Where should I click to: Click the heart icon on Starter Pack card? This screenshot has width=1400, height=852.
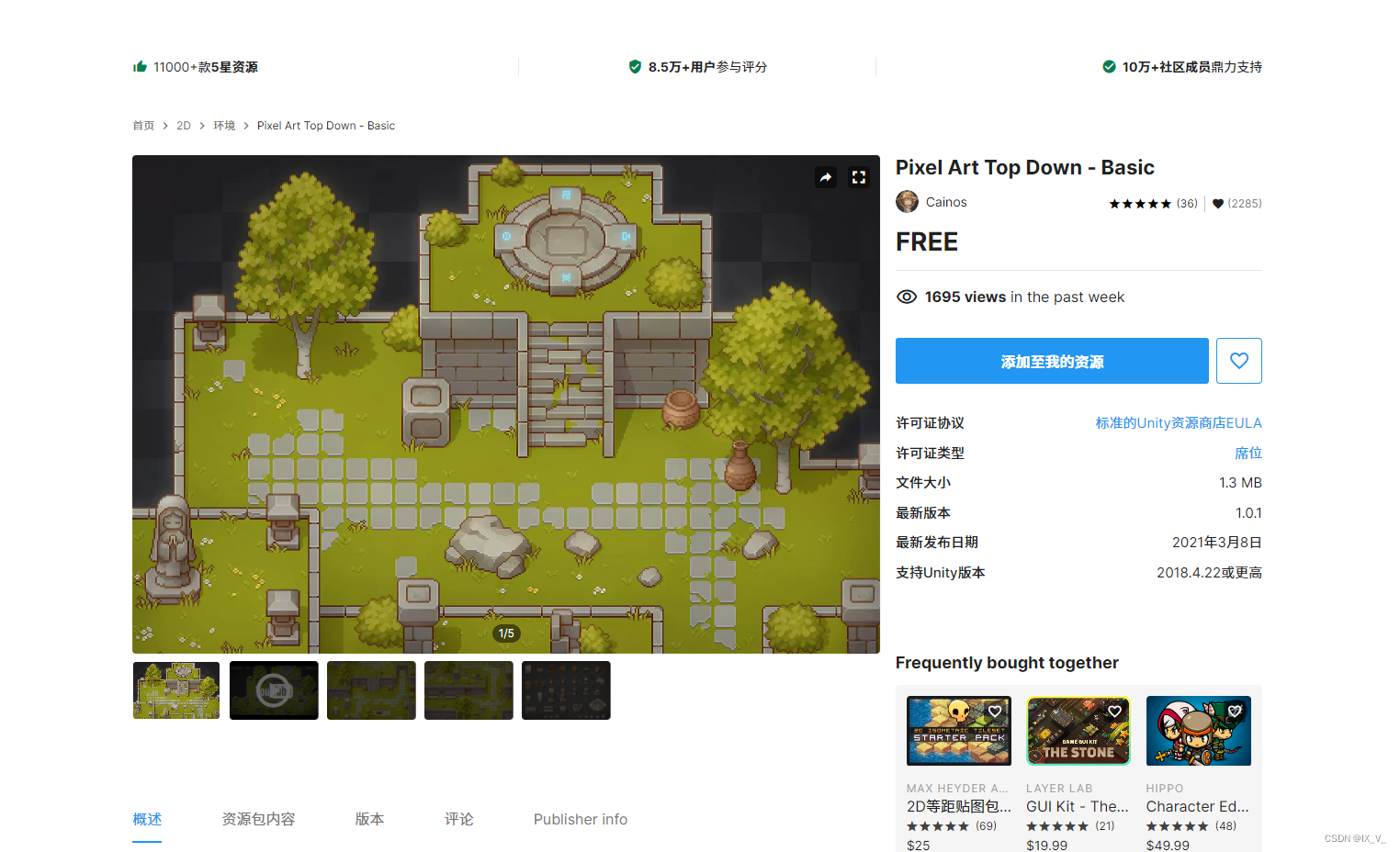click(995, 712)
